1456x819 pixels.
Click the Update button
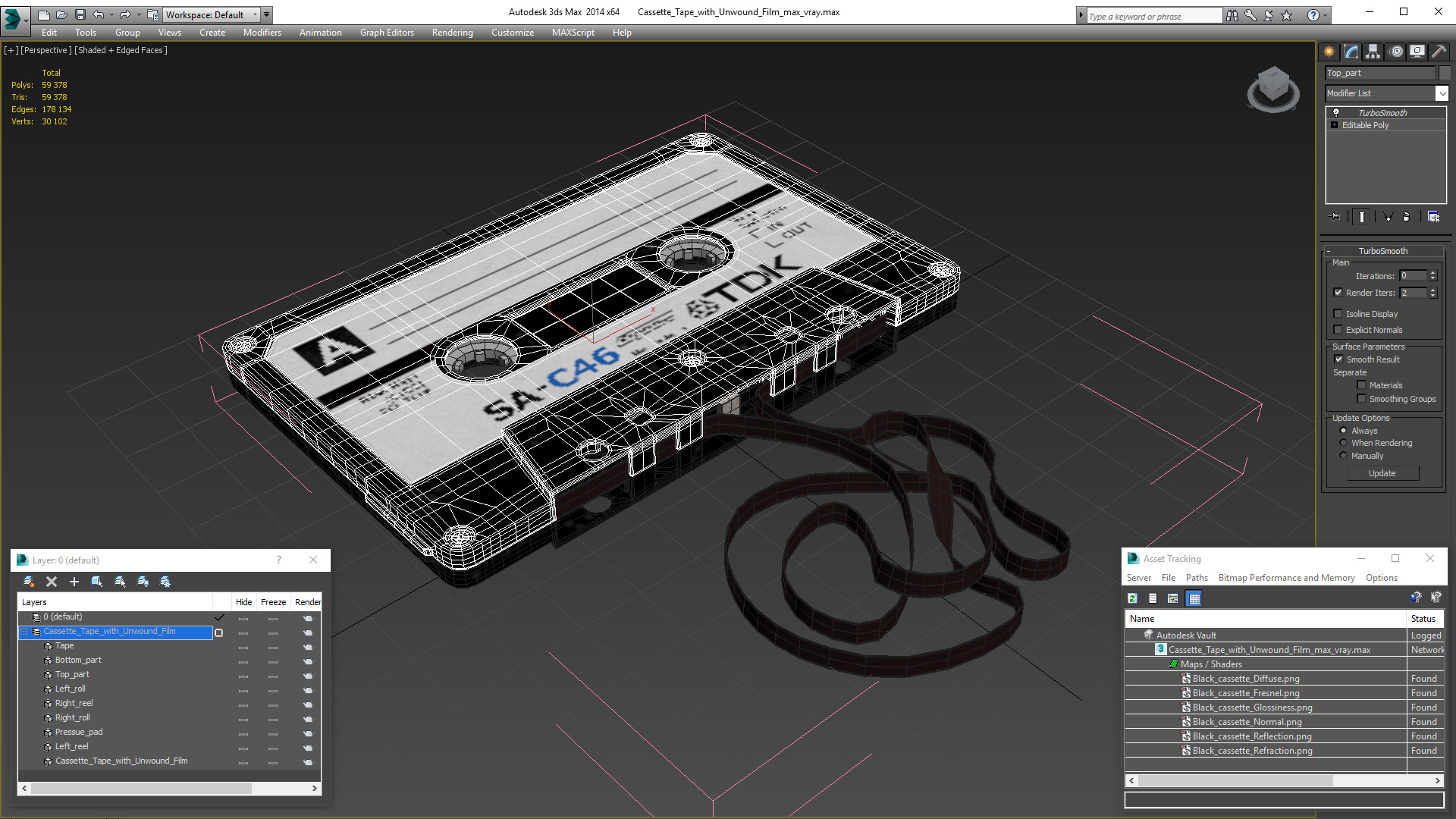coord(1382,473)
